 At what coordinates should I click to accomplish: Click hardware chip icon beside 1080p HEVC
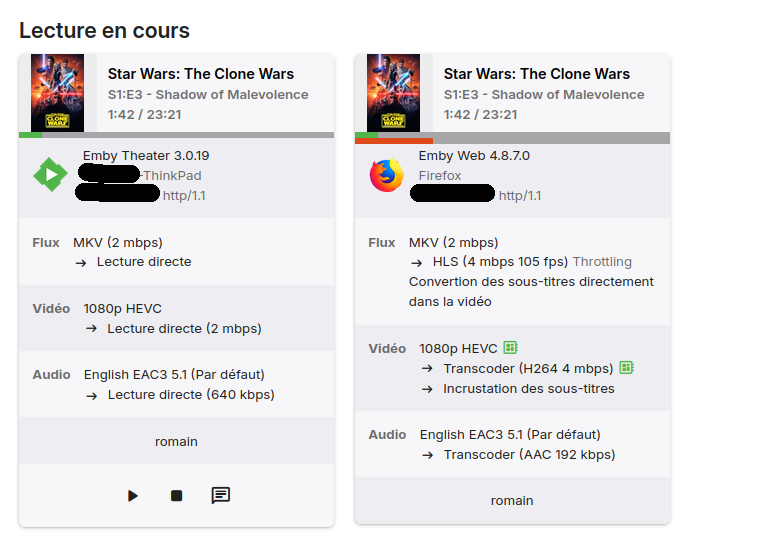(510, 348)
